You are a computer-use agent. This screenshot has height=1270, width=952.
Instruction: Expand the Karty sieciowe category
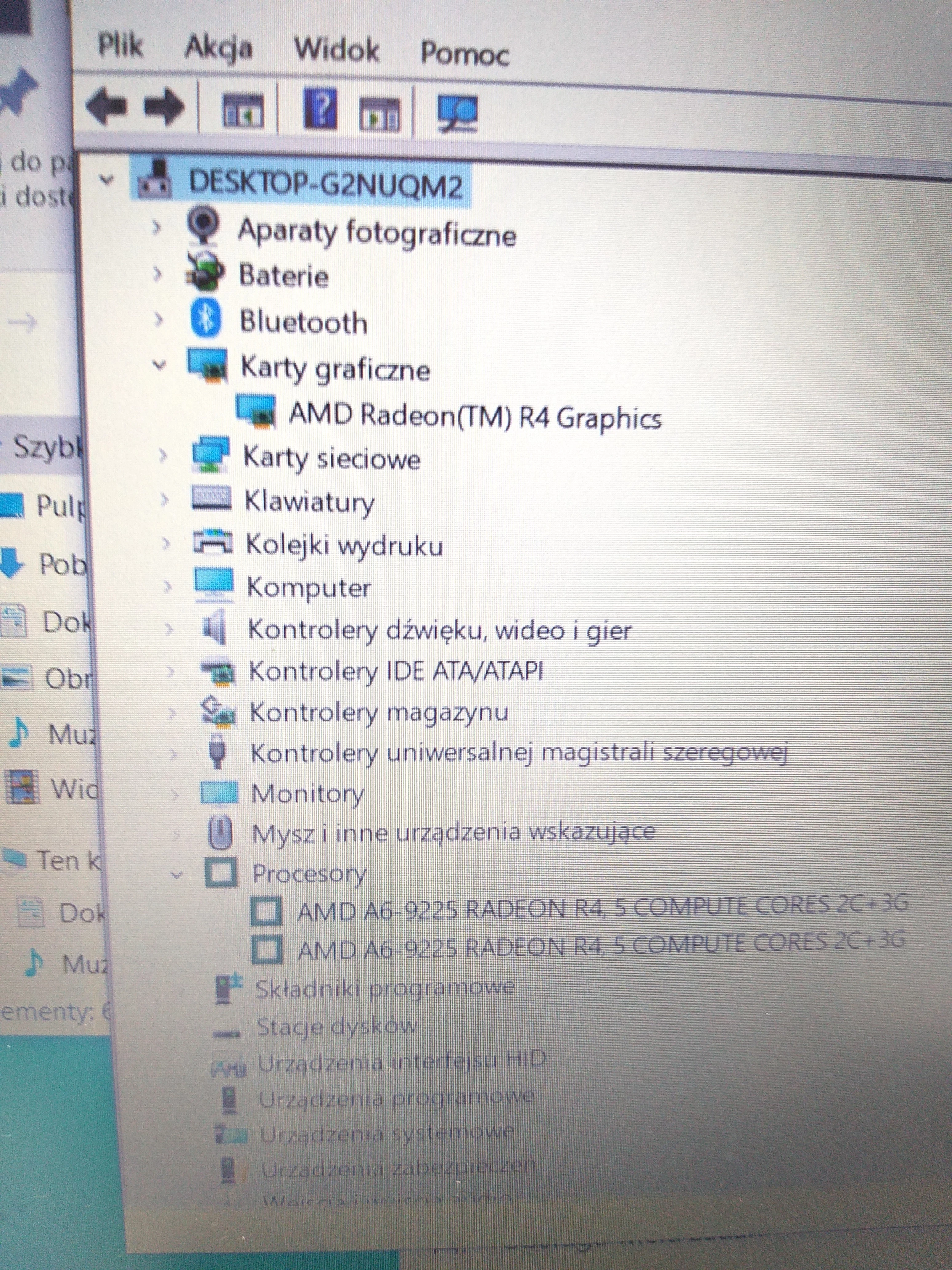(x=163, y=456)
